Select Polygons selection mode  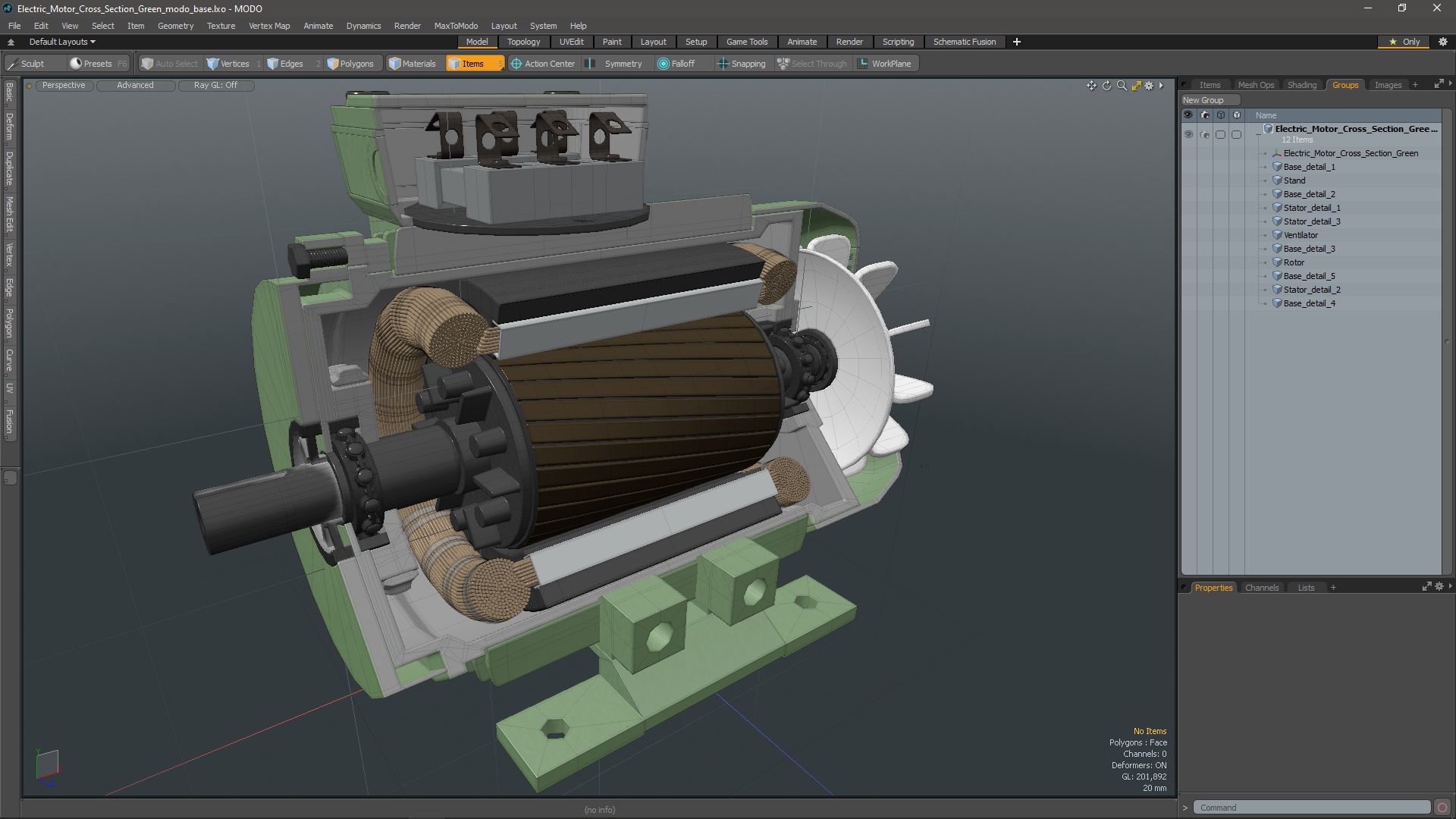[350, 64]
